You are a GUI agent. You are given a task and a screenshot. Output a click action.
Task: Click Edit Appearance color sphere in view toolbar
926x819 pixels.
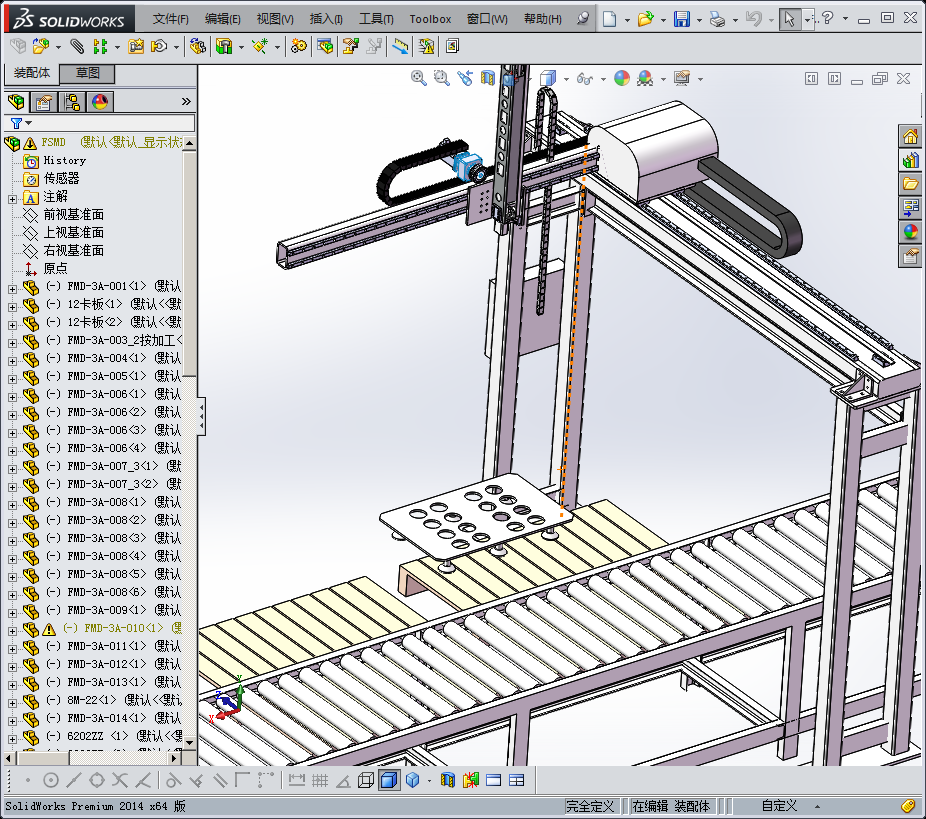click(621, 78)
